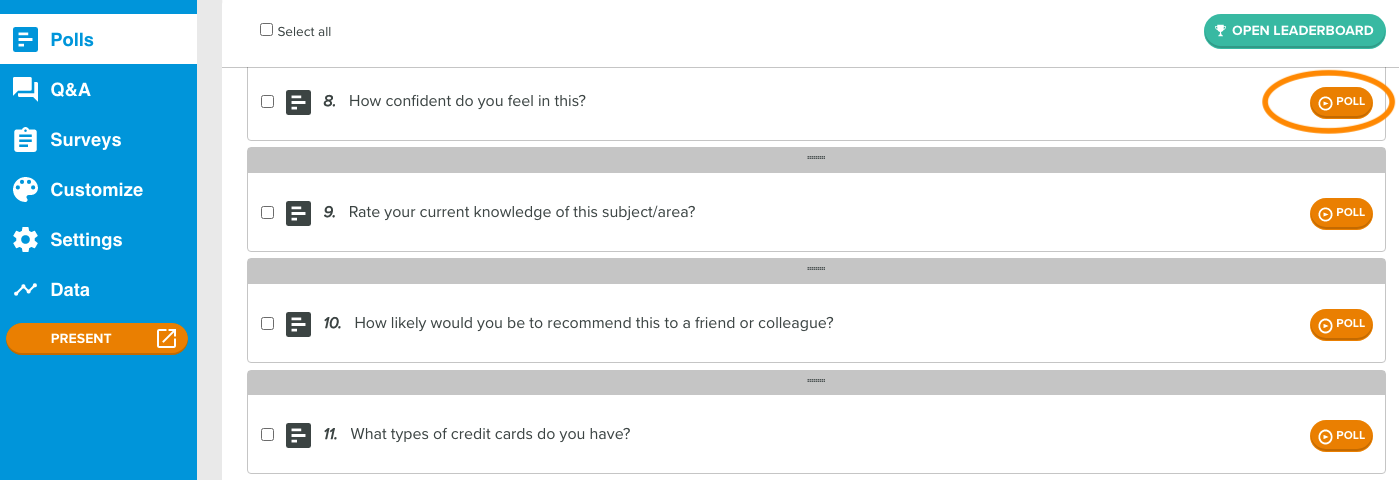Image resolution: width=1399 pixels, height=480 pixels.
Task: Check the box for question 8
Action: [267, 101]
